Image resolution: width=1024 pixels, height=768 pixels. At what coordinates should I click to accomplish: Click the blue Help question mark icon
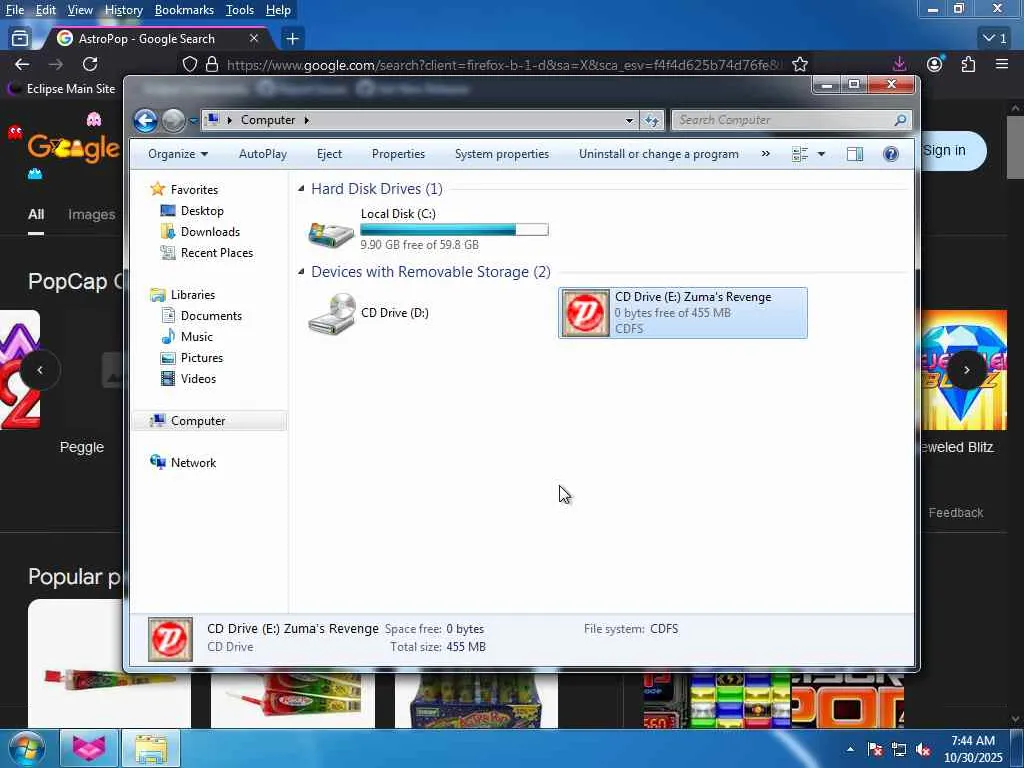click(891, 154)
